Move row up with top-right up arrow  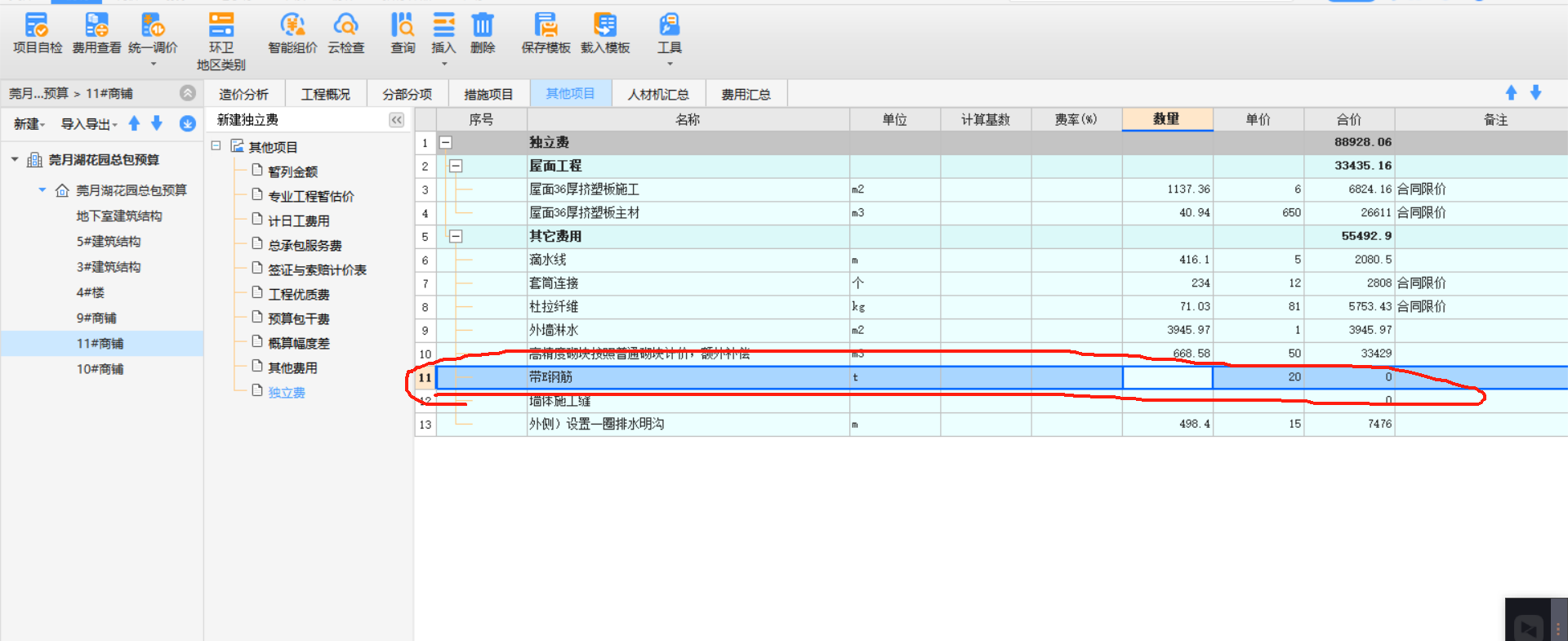1511,93
